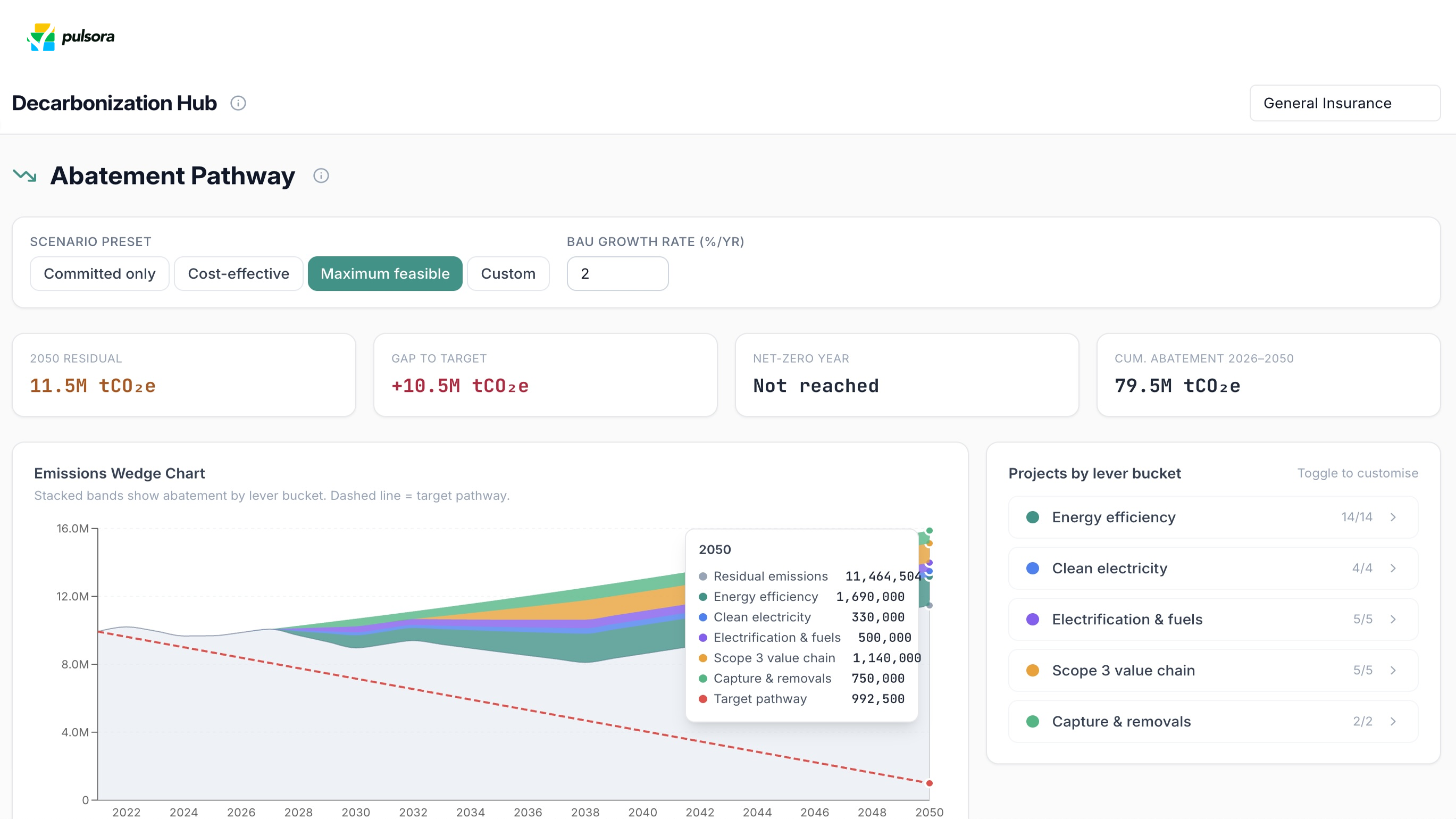The height and width of the screenshot is (819, 1456).
Task: Click the Energy efficiency teal color dot
Action: [x=1033, y=517]
